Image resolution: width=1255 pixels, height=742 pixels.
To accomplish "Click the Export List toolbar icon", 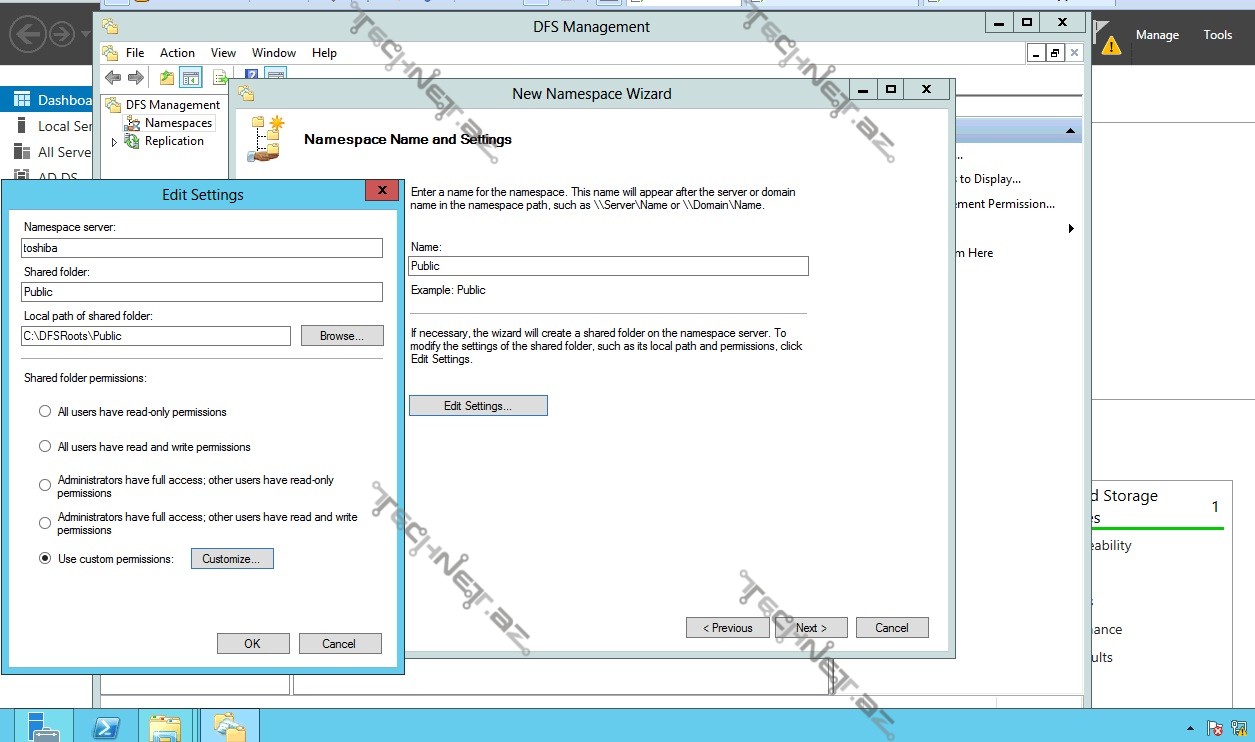I will [x=220, y=78].
